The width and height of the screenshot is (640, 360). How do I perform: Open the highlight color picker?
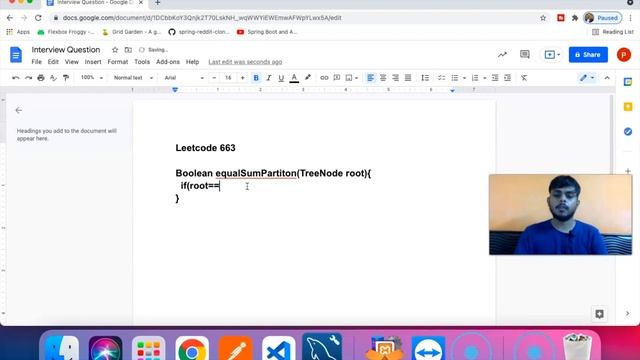(308, 78)
